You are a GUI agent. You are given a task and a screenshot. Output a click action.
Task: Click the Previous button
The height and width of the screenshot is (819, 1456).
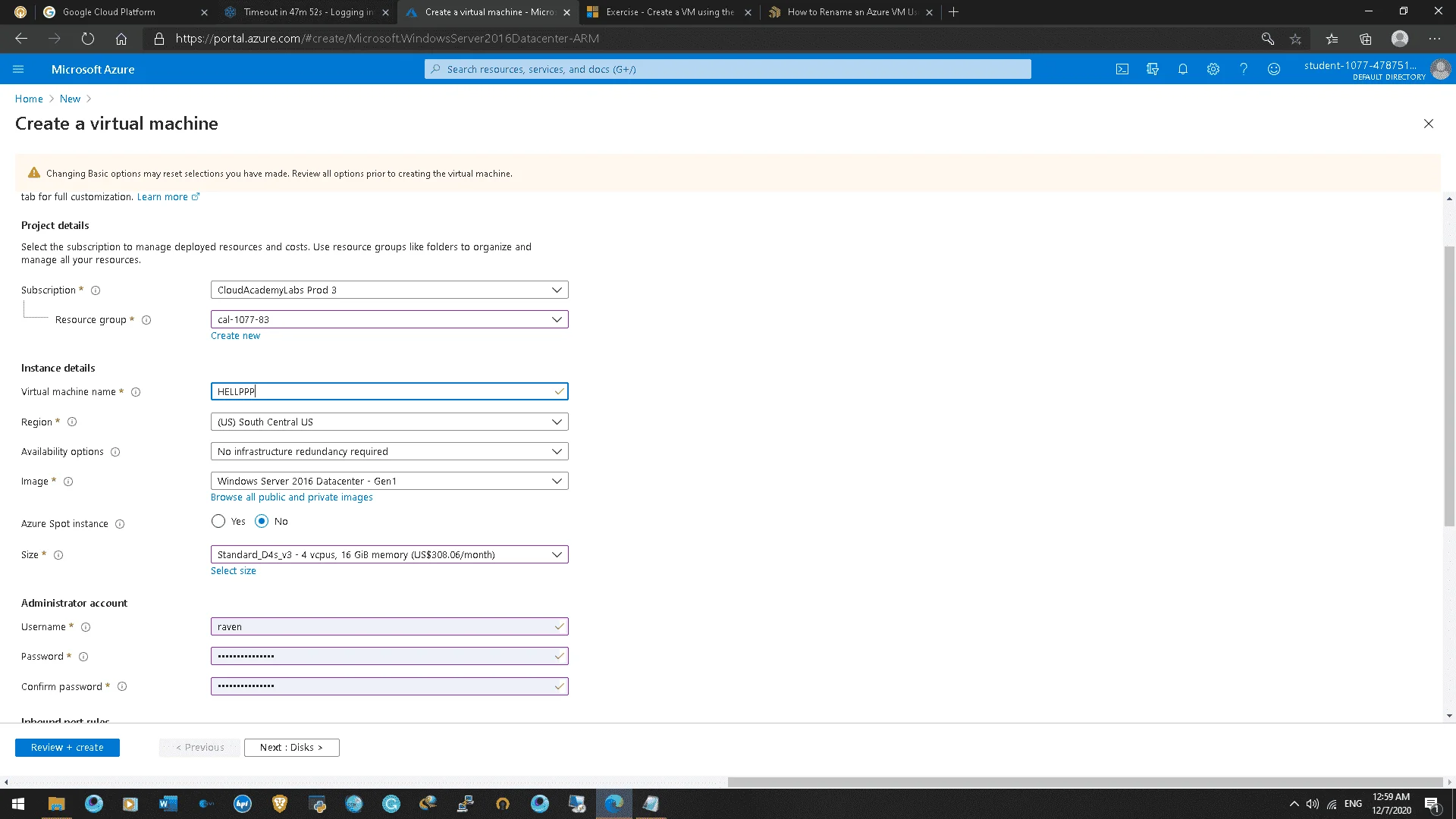(x=199, y=748)
